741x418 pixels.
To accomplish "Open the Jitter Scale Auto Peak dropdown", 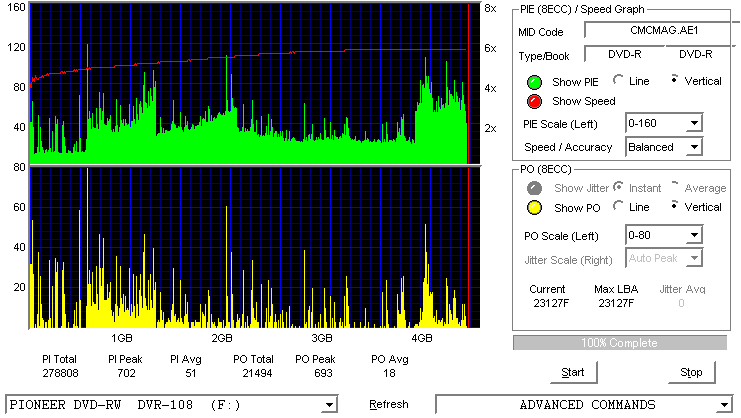I will 694,258.
